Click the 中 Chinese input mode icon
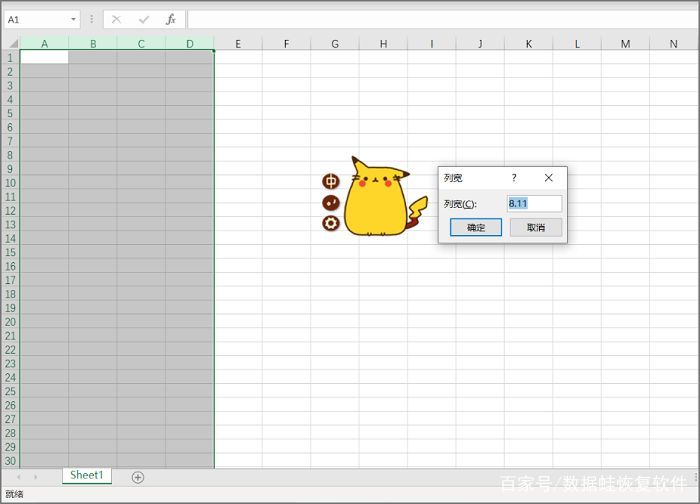The image size is (700, 504). pos(331,181)
